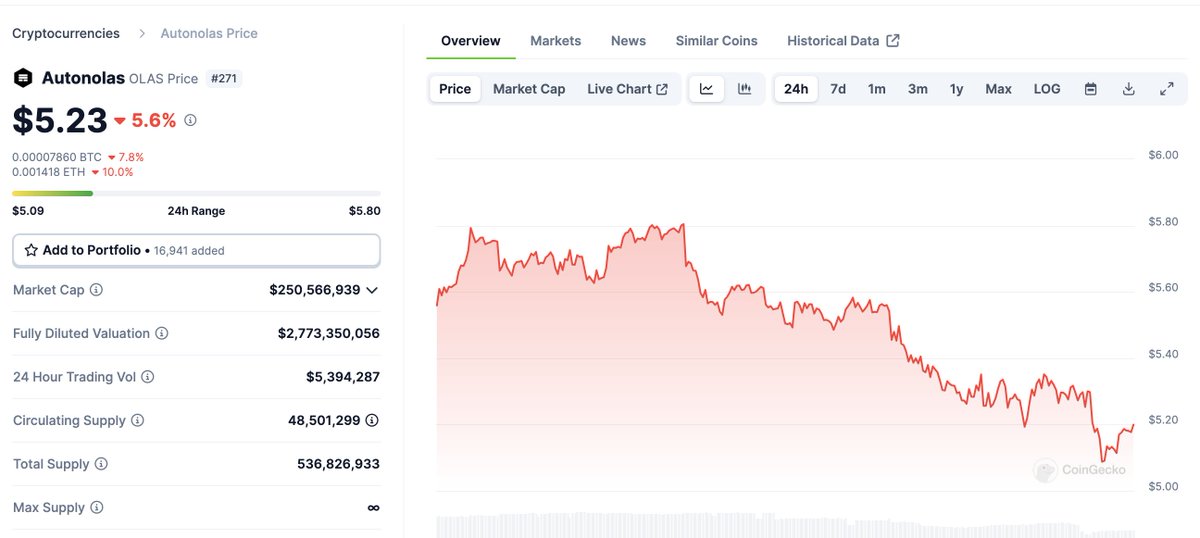Open the Similar Coins tab

coord(716,41)
